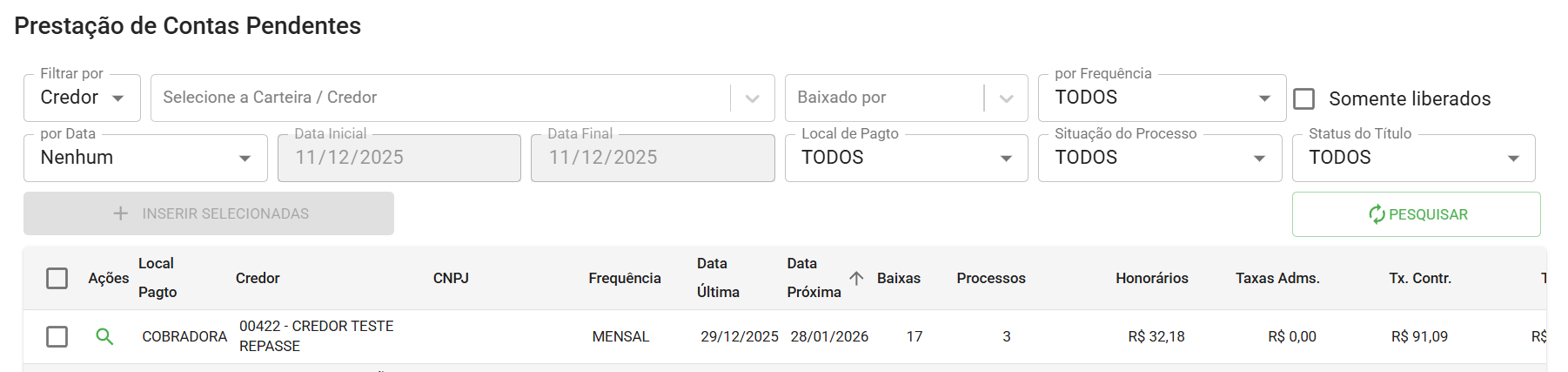Sort by the Honorários column header

click(1152, 278)
